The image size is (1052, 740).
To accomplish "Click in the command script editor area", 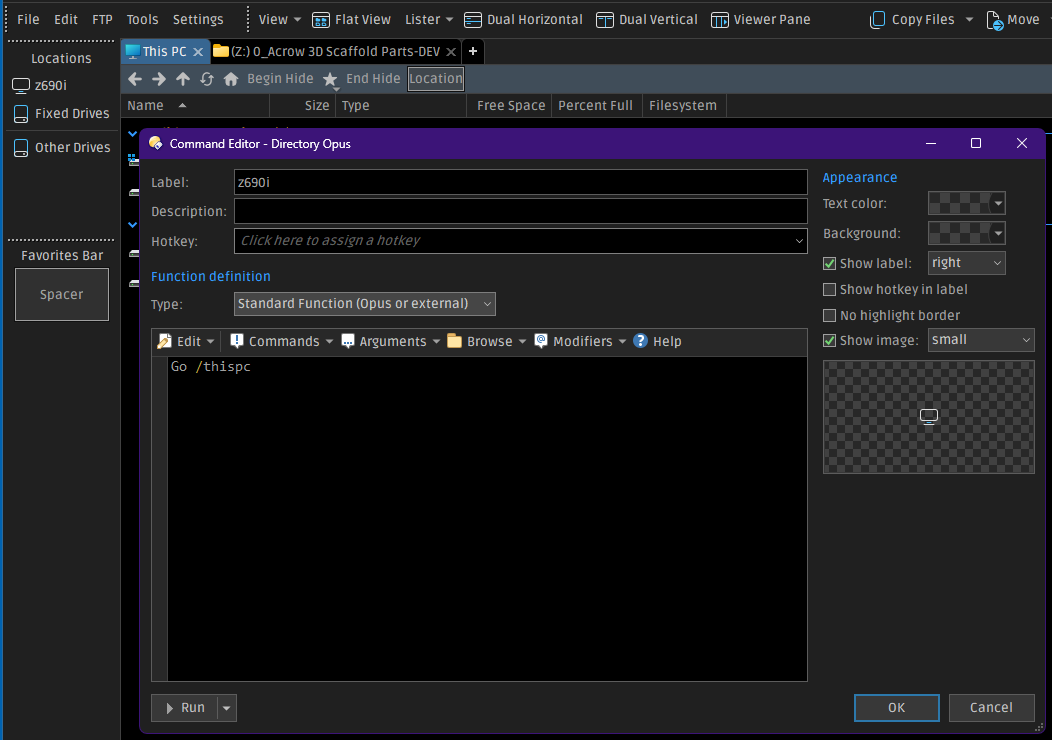I will click(x=487, y=519).
